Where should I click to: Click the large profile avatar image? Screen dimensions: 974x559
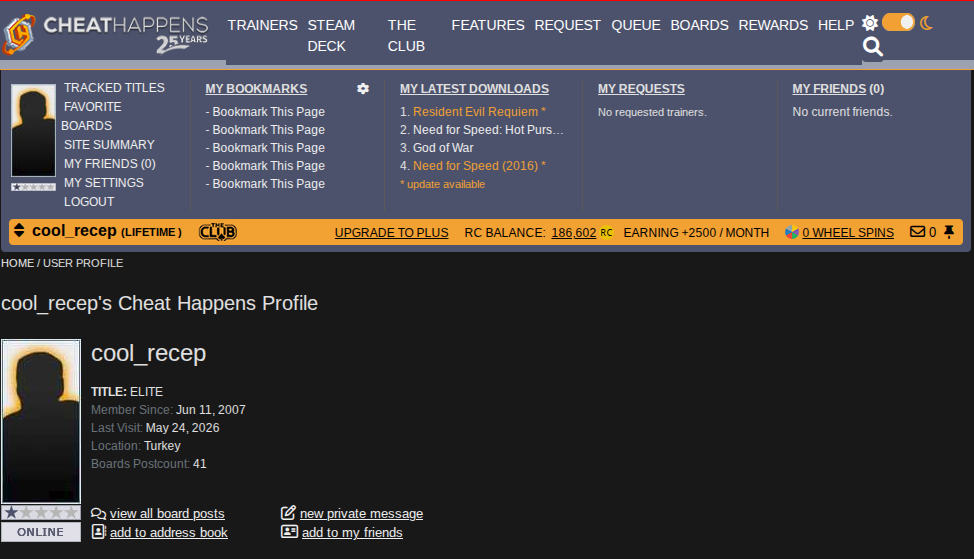coord(41,421)
